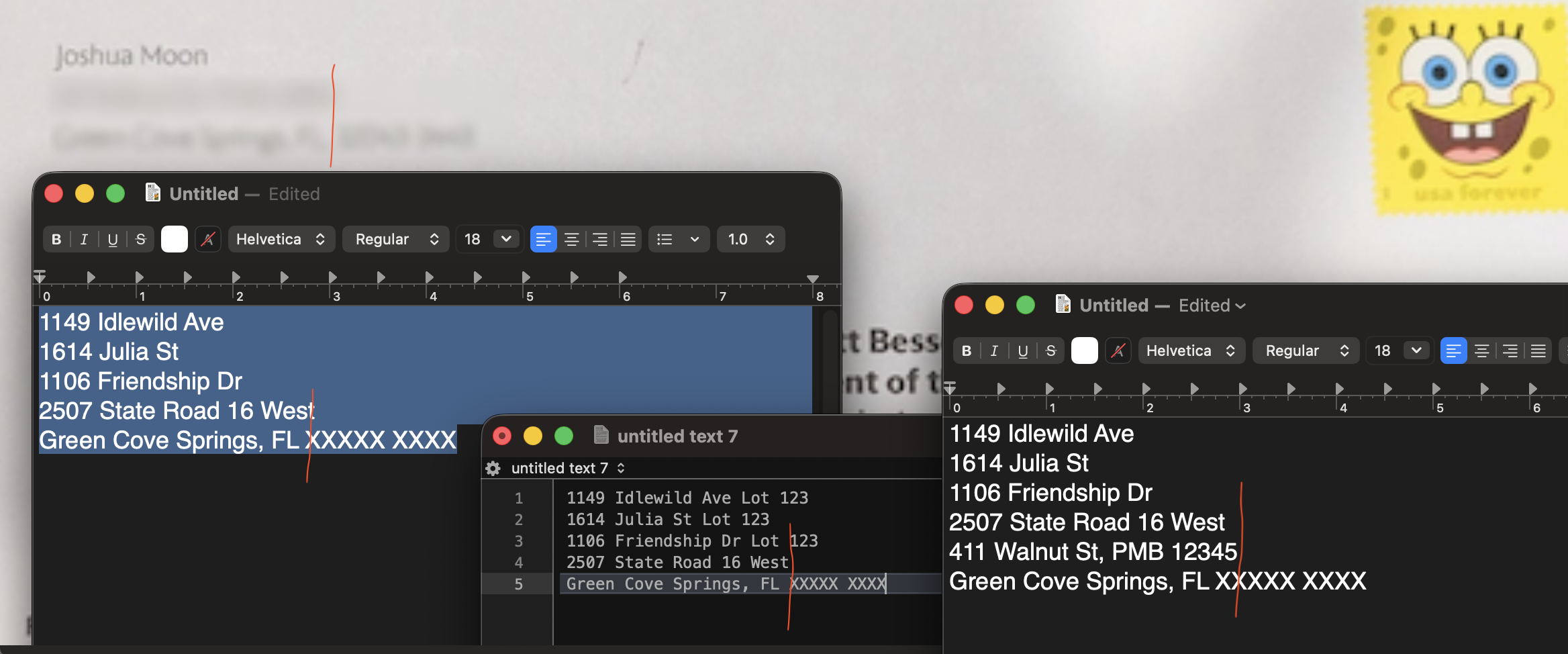Viewport: 1568px width, 654px height.
Task: Click text background color button in right window
Action: click(1118, 351)
